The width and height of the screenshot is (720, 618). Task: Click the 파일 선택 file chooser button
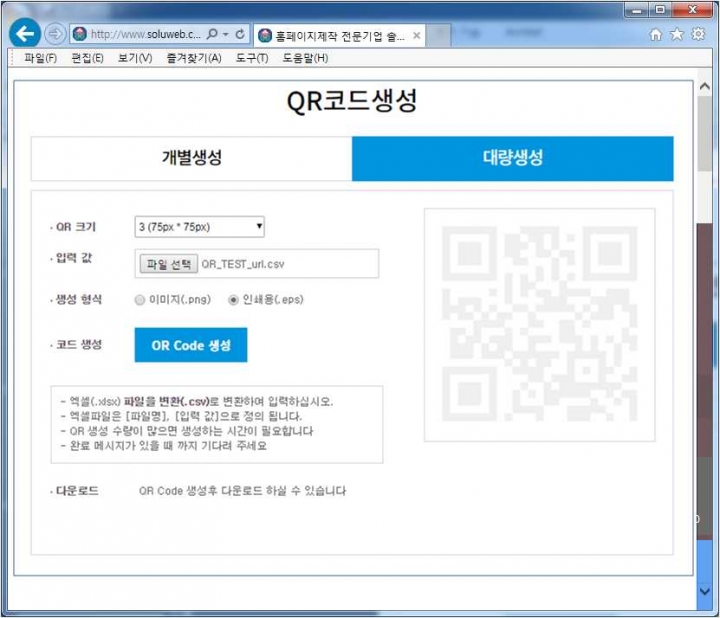pyautogui.click(x=169, y=264)
